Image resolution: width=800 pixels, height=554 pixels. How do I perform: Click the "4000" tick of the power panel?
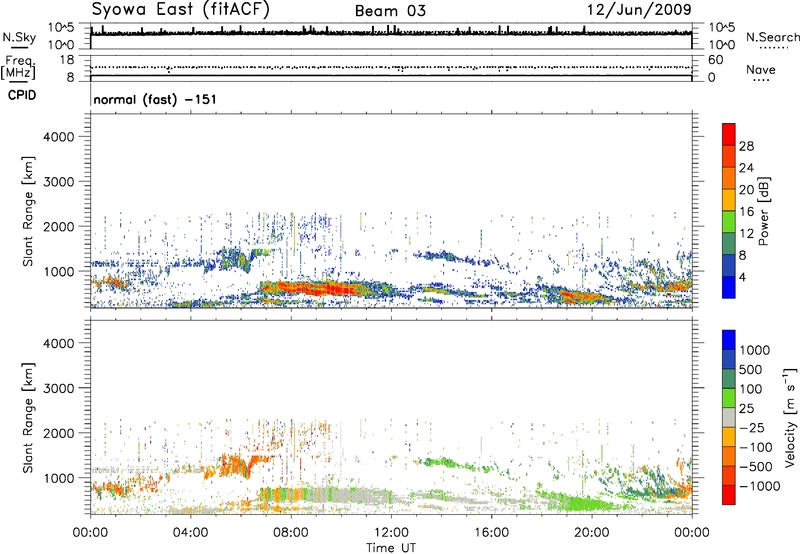tap(58, 137)
